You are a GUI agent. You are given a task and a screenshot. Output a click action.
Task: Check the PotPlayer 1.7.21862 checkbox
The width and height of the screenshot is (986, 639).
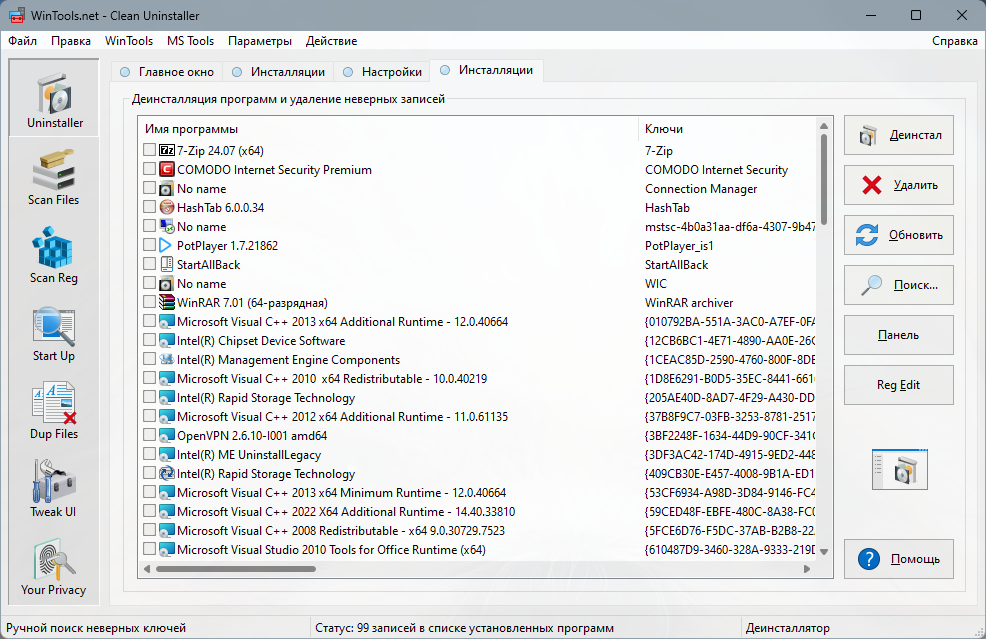pos(149,245)
